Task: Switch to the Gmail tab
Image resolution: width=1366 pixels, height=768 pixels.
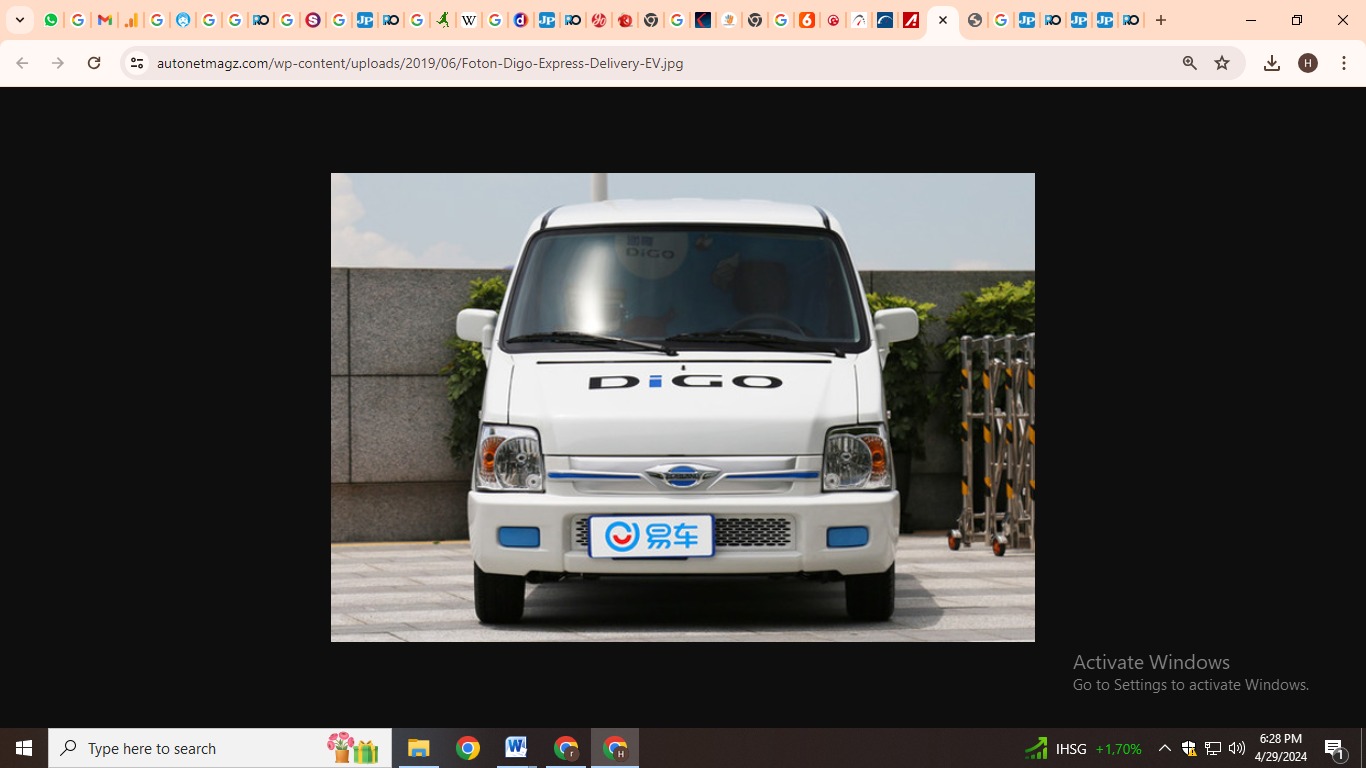Action: pyautogui.click(x=104, y=20)
